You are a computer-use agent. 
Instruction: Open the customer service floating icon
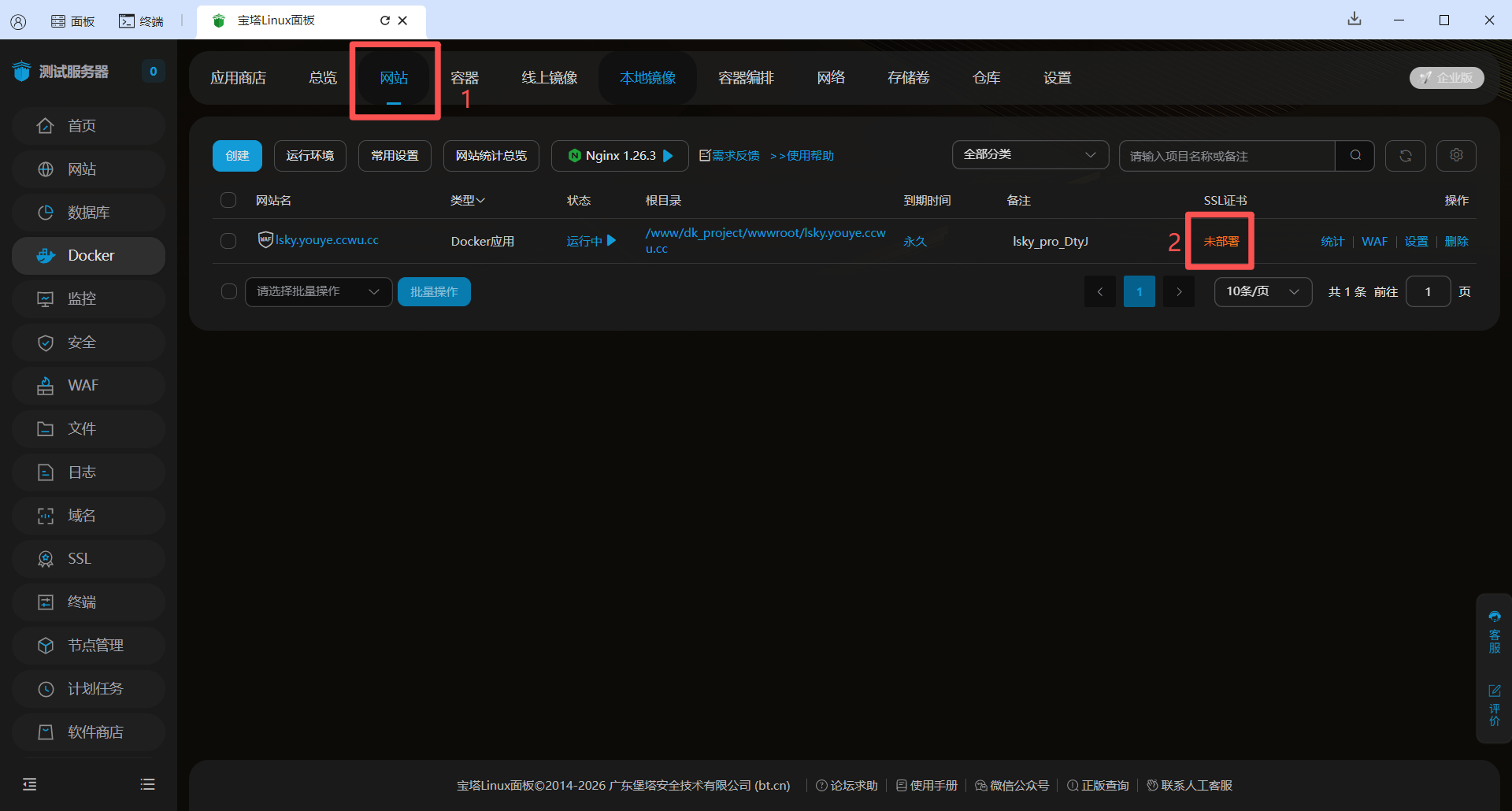tap(1494, 631)
